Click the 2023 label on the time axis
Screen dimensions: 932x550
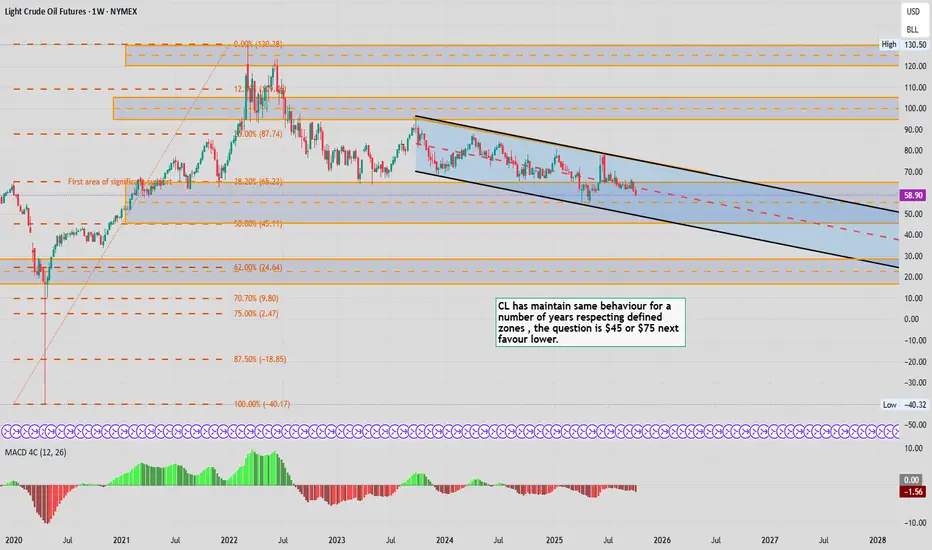click(336, 540)
